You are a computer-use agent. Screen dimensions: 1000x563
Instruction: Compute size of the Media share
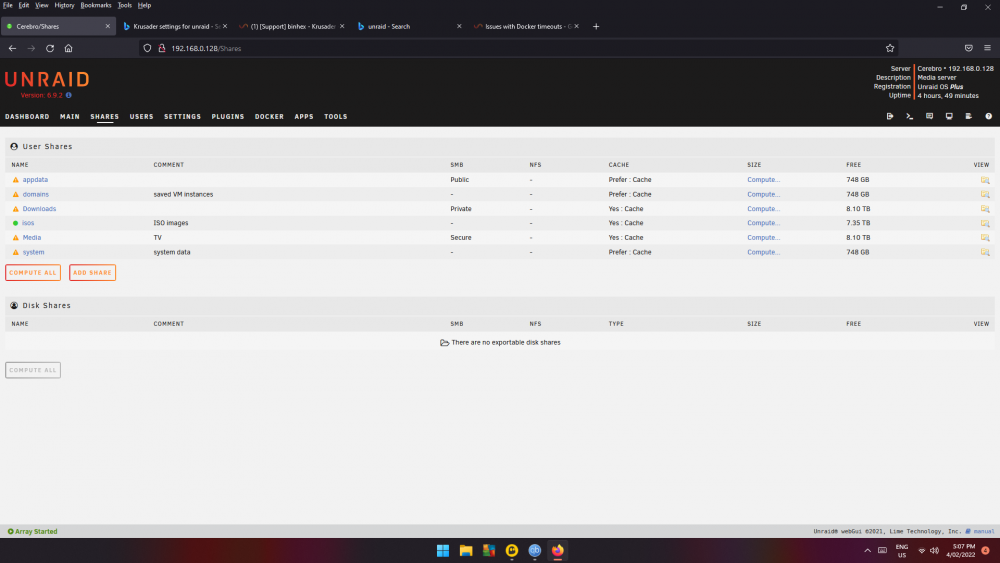click(763, 237)
